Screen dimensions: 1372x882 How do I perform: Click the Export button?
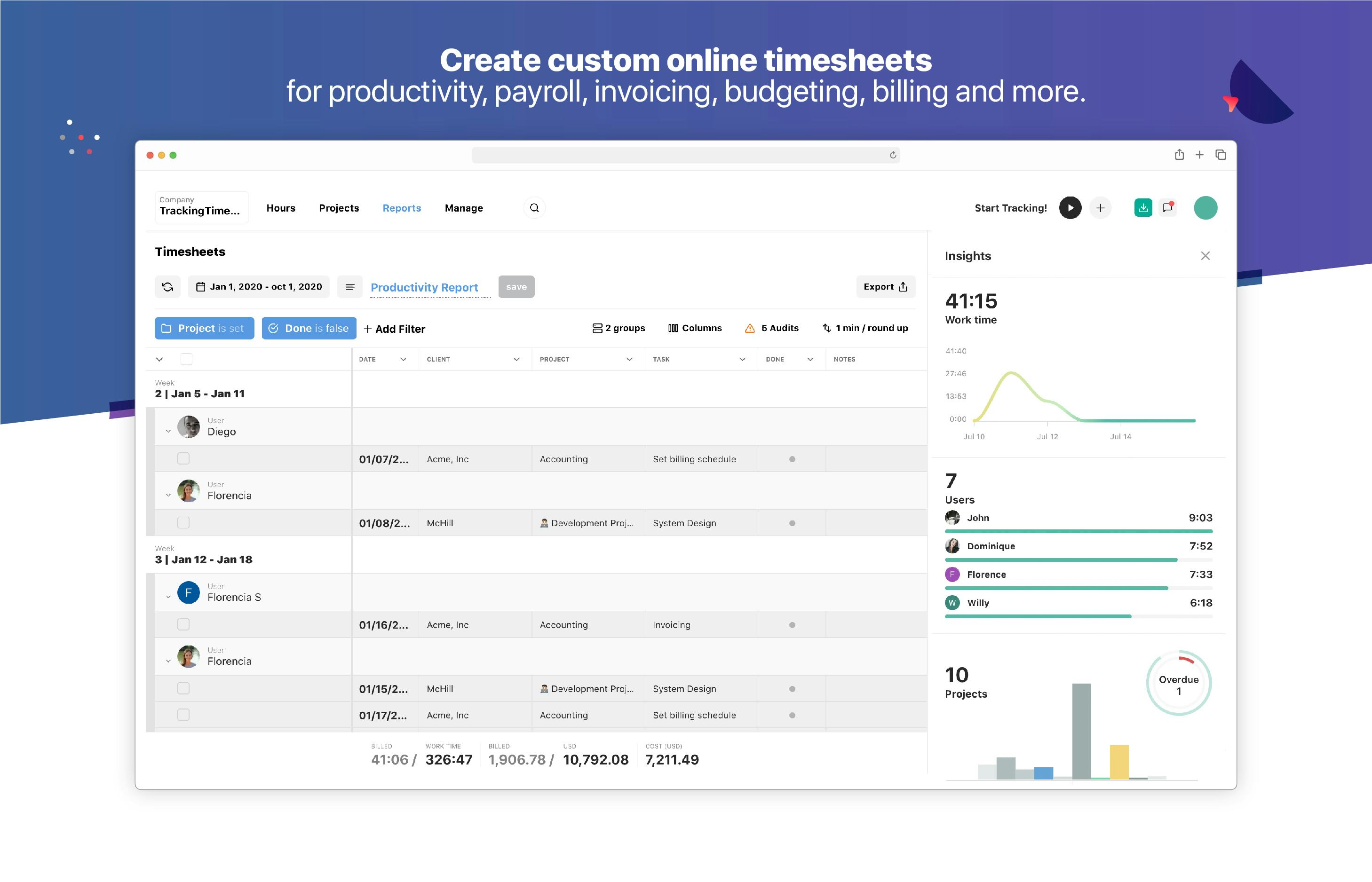point(885,287)
